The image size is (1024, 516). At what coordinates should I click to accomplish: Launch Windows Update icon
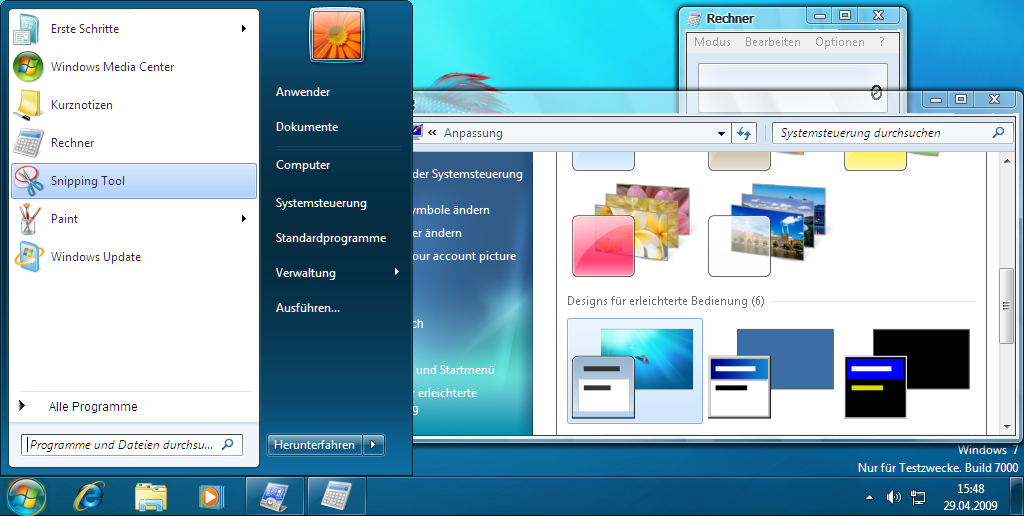click(28, 257)
